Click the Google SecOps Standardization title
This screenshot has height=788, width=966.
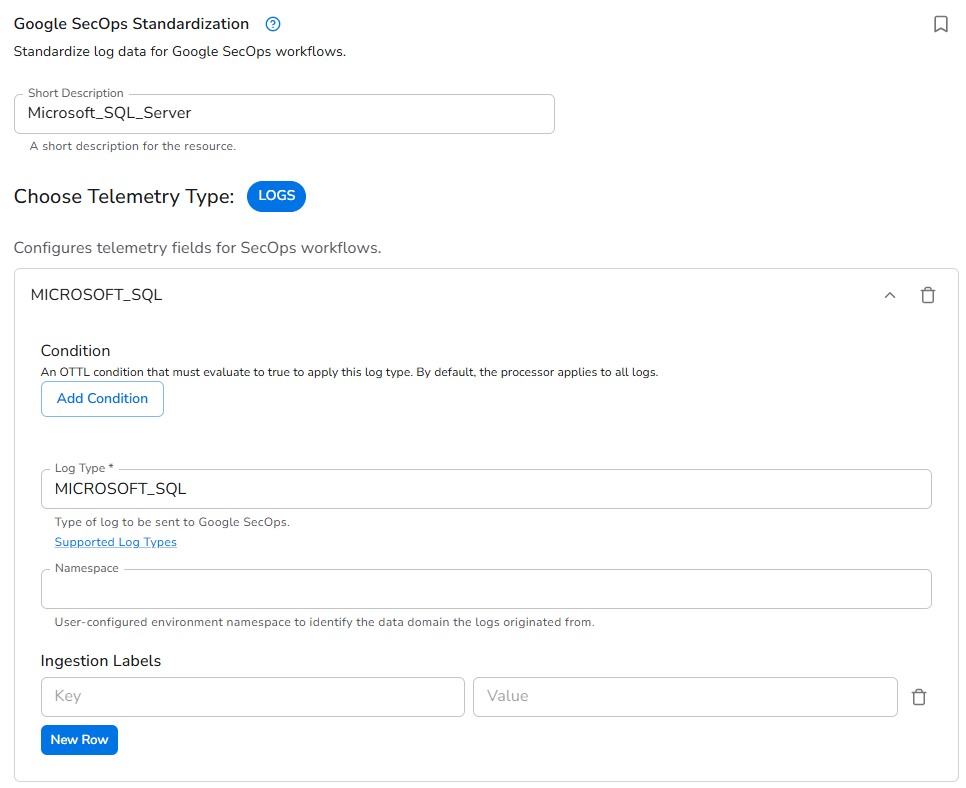point(131,24)
